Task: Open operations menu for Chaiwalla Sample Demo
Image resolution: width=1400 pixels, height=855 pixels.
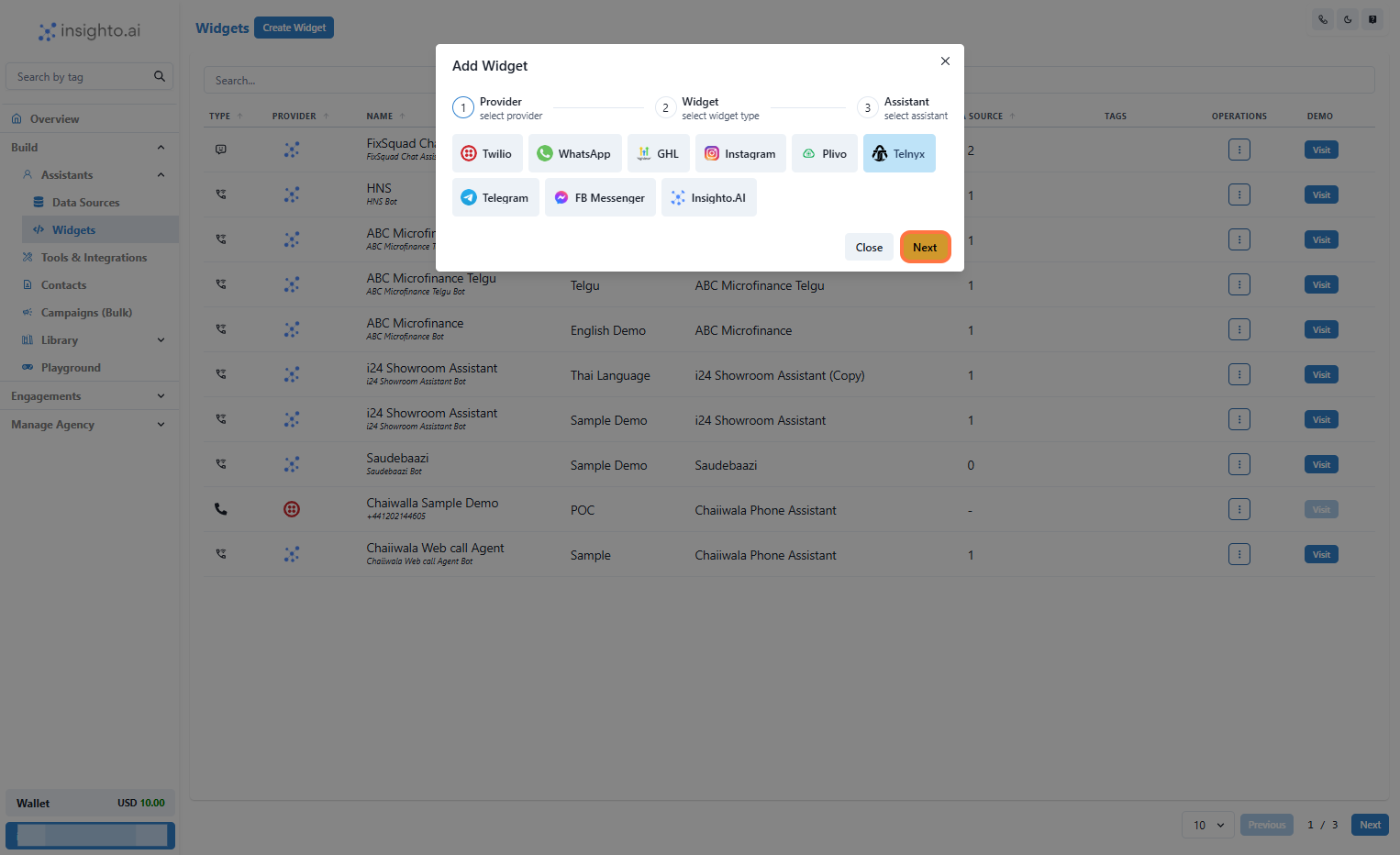Action: click(x=1239, y=509)
